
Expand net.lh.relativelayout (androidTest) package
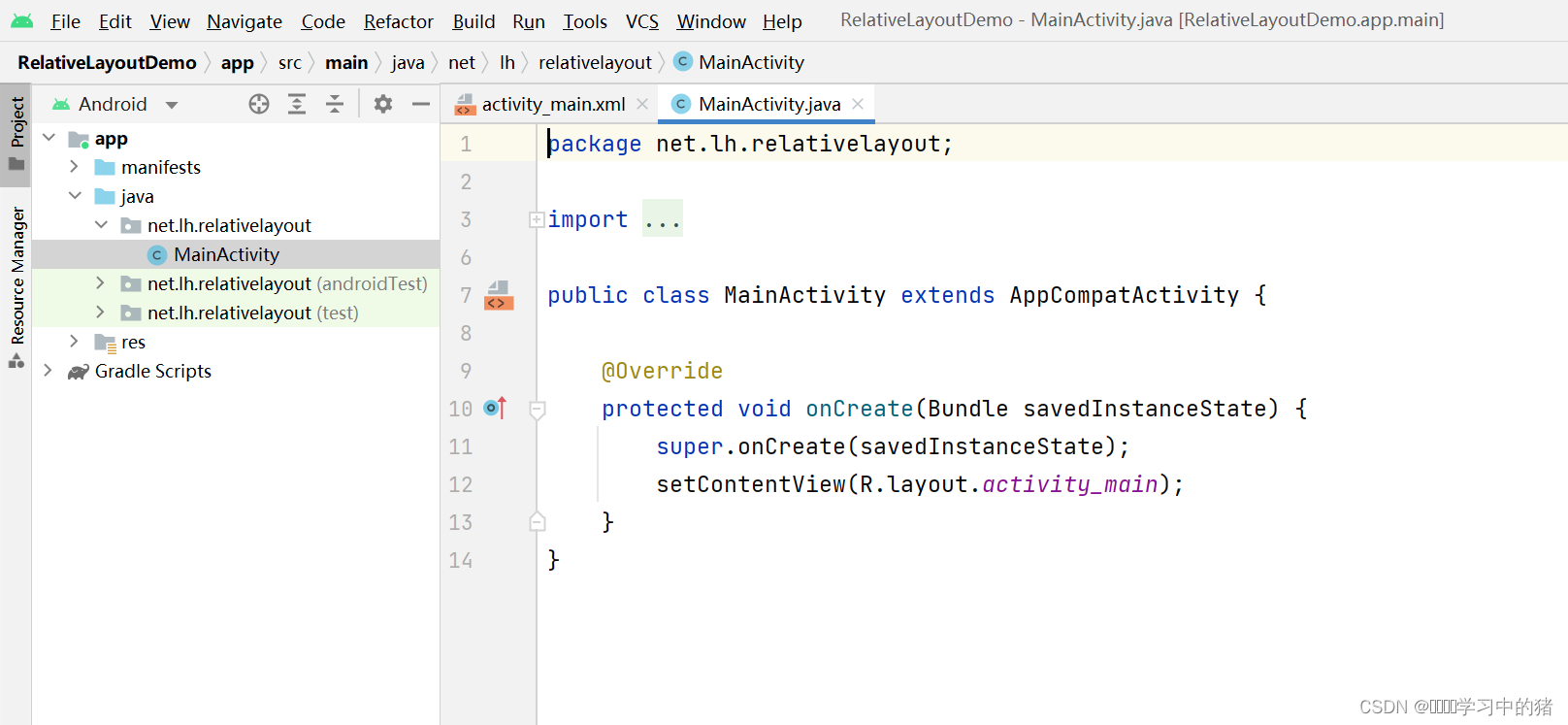[101, 283]
